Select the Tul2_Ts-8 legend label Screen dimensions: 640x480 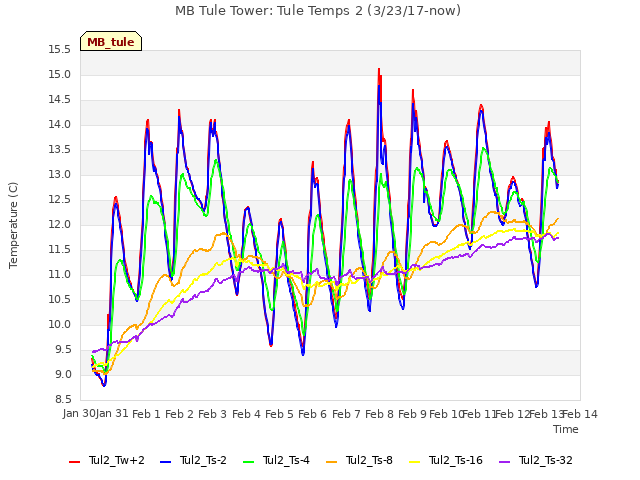(x=369, y=460)
